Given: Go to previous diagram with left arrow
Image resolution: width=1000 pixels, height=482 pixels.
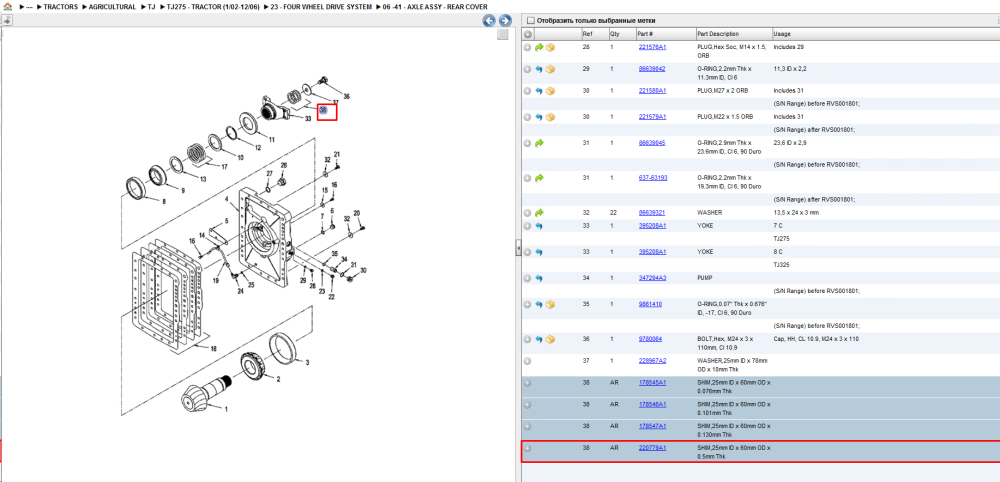Looking at the screenshot, I should coord(489,20).
